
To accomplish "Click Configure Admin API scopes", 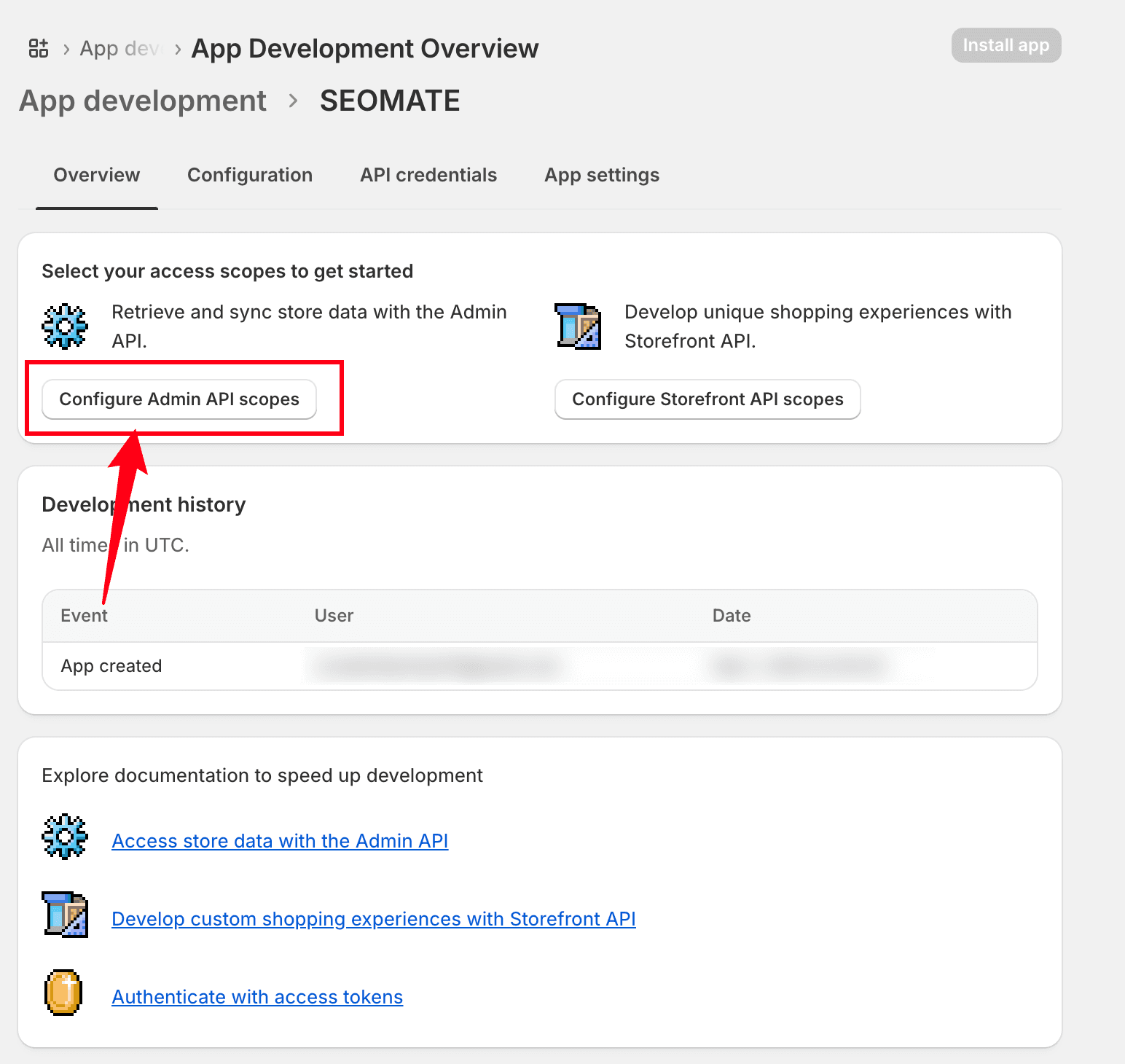I will pyautogui.click(x=179, y=399).
